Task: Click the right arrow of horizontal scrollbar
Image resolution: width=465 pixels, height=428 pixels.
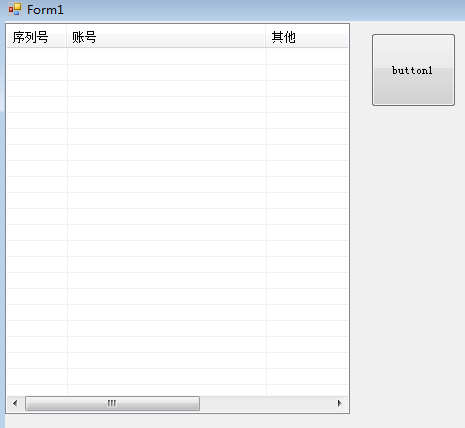Action: [340, 403]
